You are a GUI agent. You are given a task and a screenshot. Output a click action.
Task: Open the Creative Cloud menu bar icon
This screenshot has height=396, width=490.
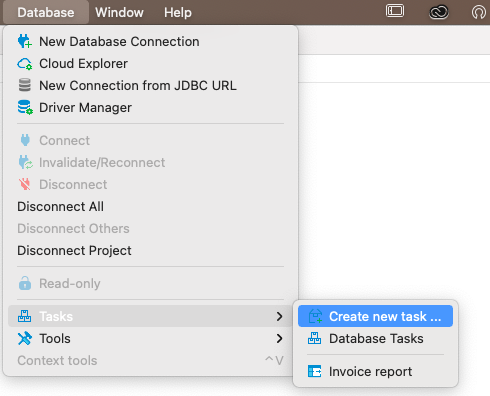pyautogui.click(x=439, y=12)
